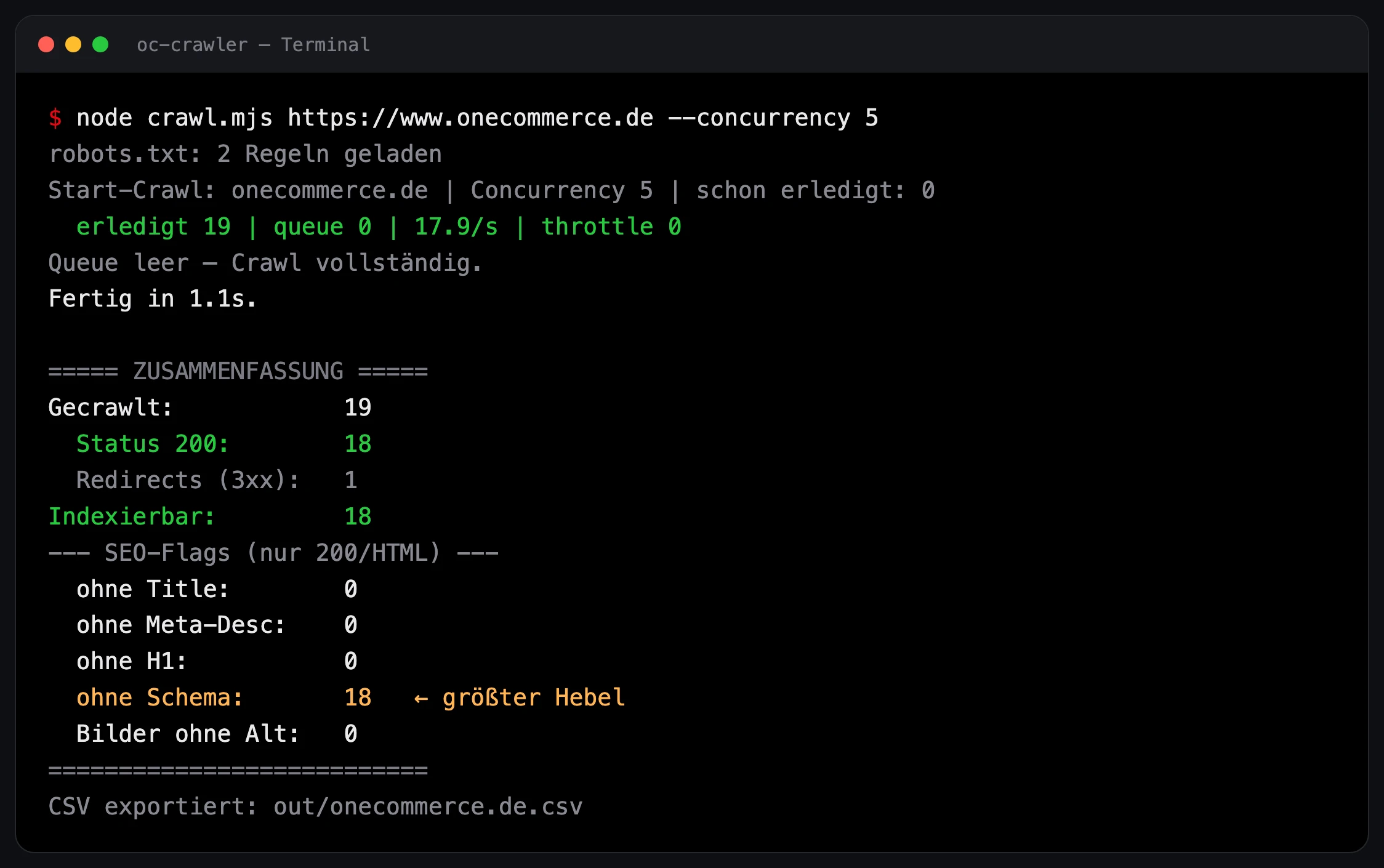Screen dimensions: 1384x868
Task: Click the 'SEO-Flags (nur 200/HTML)' heading
Action: [x=273, y=553]
